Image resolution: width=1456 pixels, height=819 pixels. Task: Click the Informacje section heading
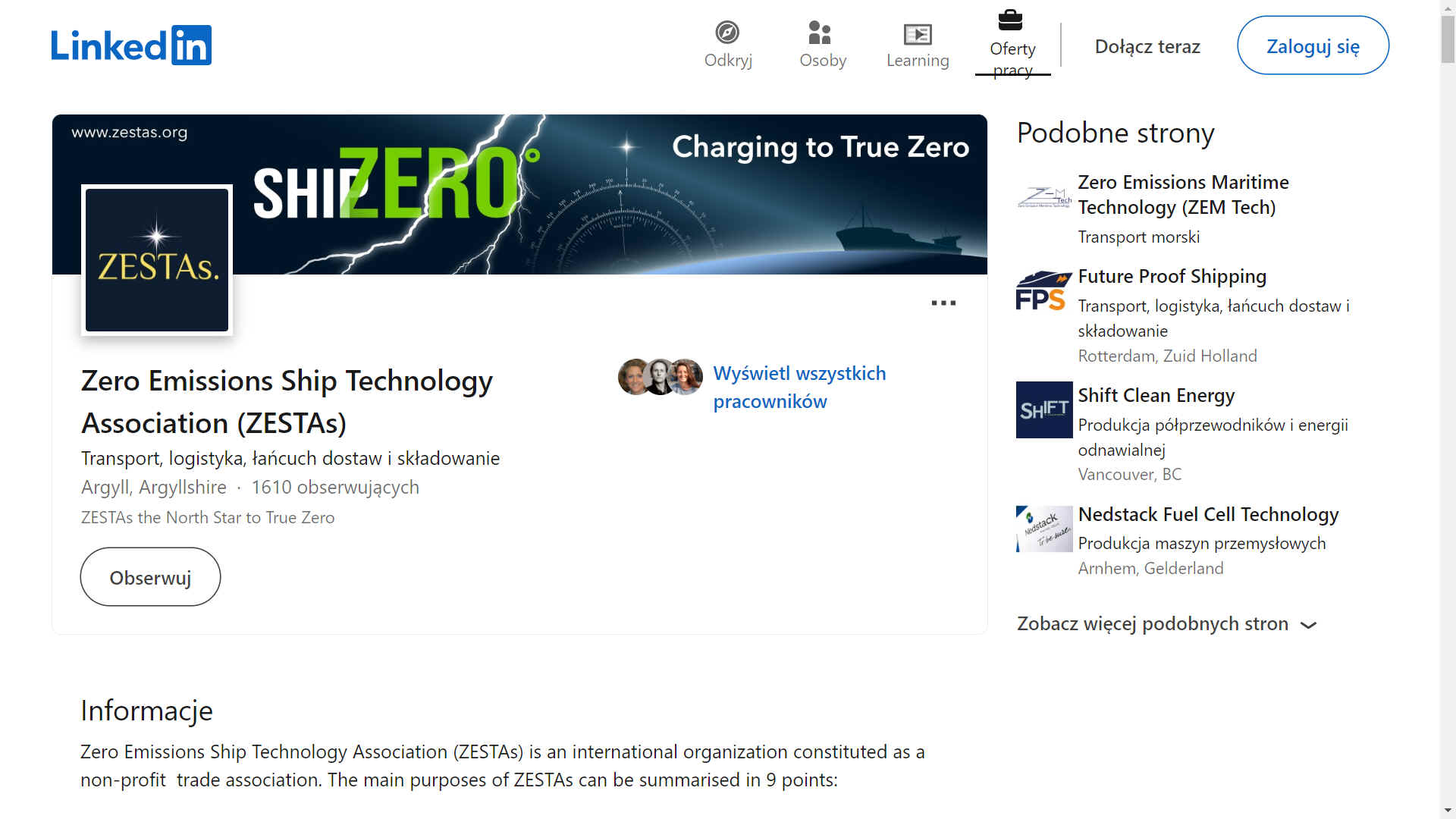pyautogui.click(x=146, y=711)
